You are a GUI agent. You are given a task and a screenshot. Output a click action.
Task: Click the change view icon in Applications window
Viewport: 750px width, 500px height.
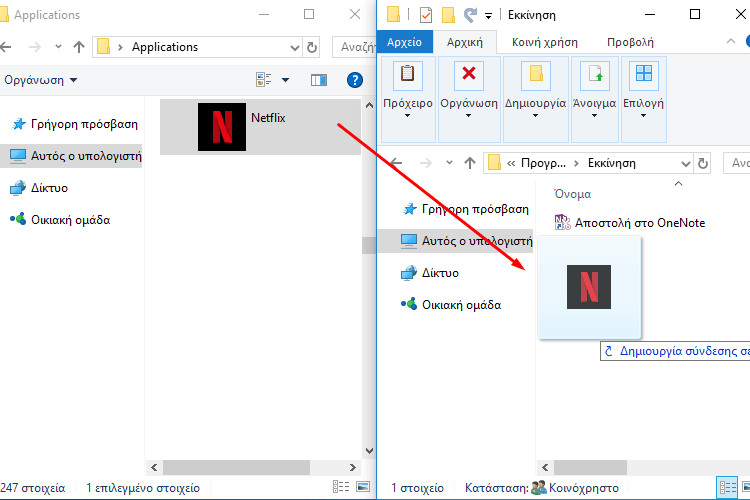(264, 79)
